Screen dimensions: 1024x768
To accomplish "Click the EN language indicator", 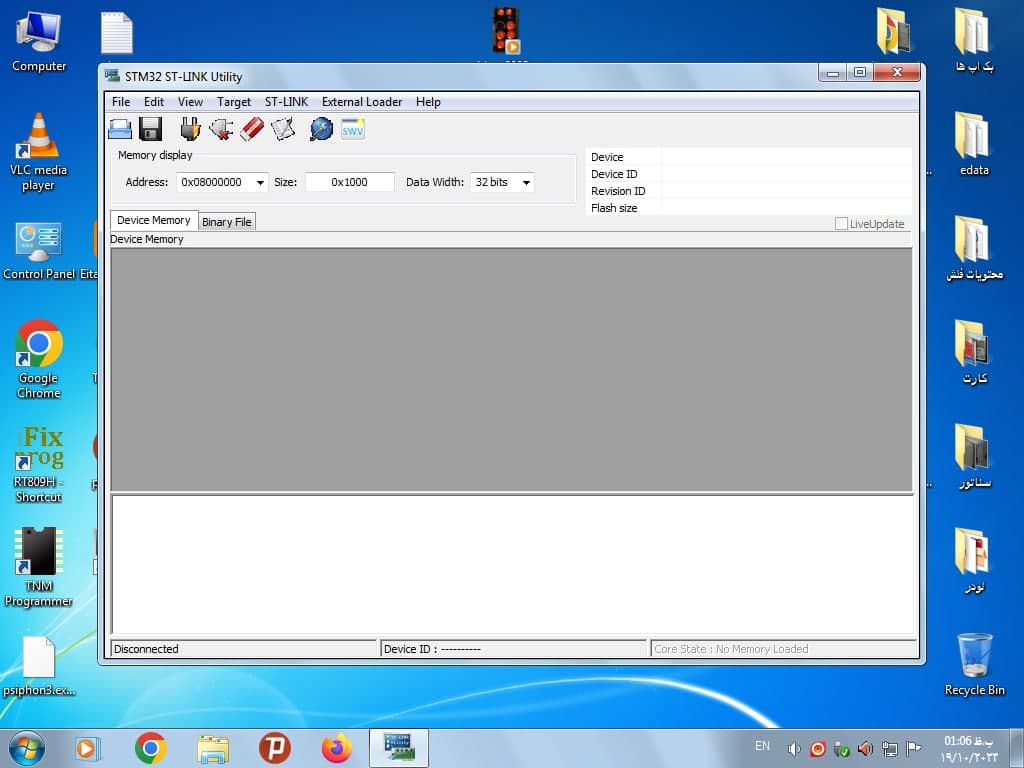I will (762, 746).
